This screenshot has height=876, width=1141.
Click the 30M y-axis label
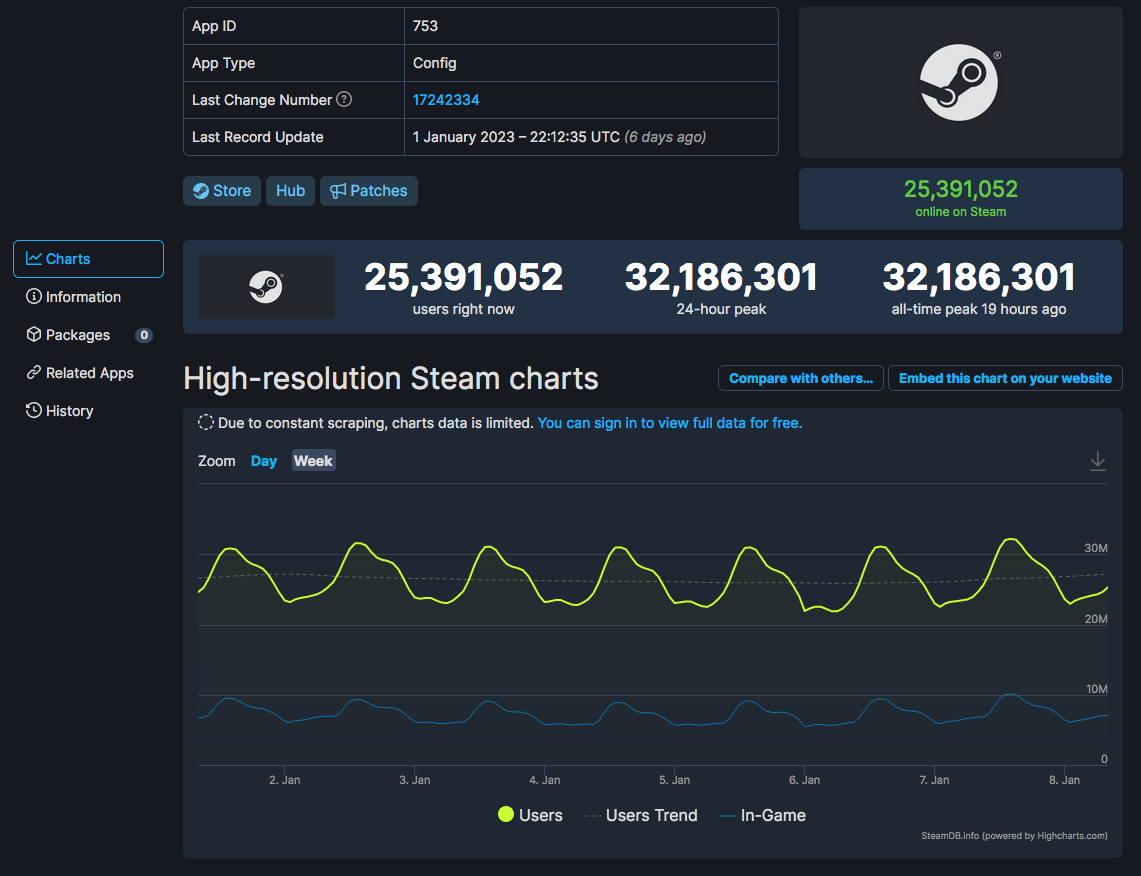coord(1096,548)
